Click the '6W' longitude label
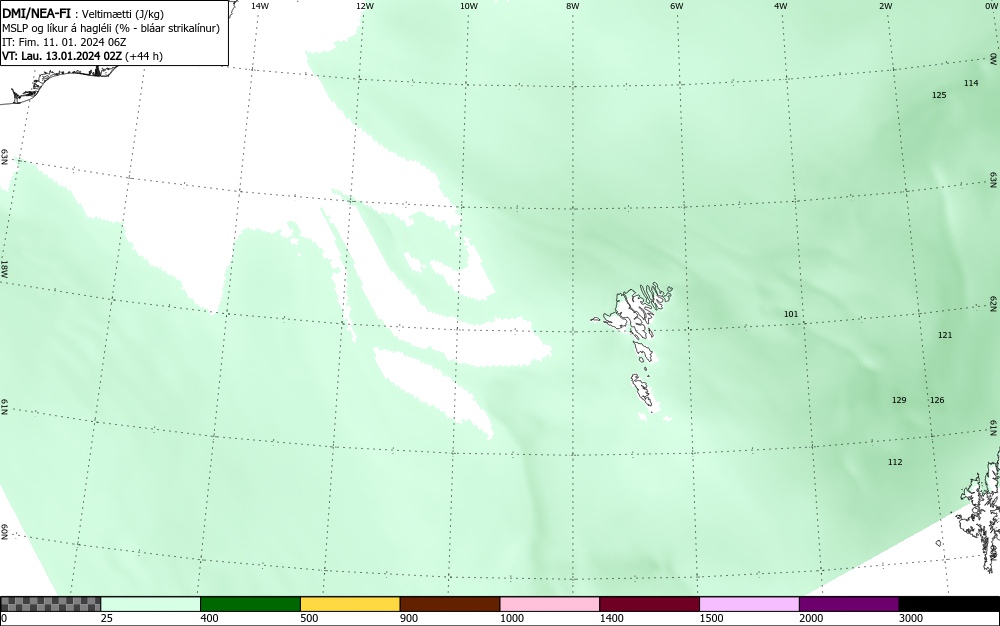The image size is (1000, 626). pyautogui.click(x=677, y=6)
